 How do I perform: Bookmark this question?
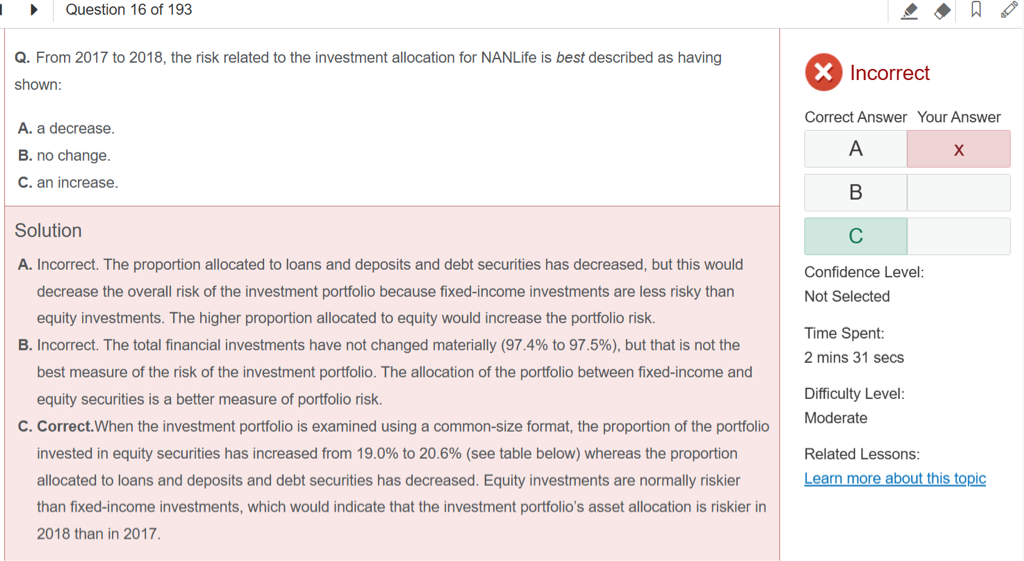pos(976,11)
